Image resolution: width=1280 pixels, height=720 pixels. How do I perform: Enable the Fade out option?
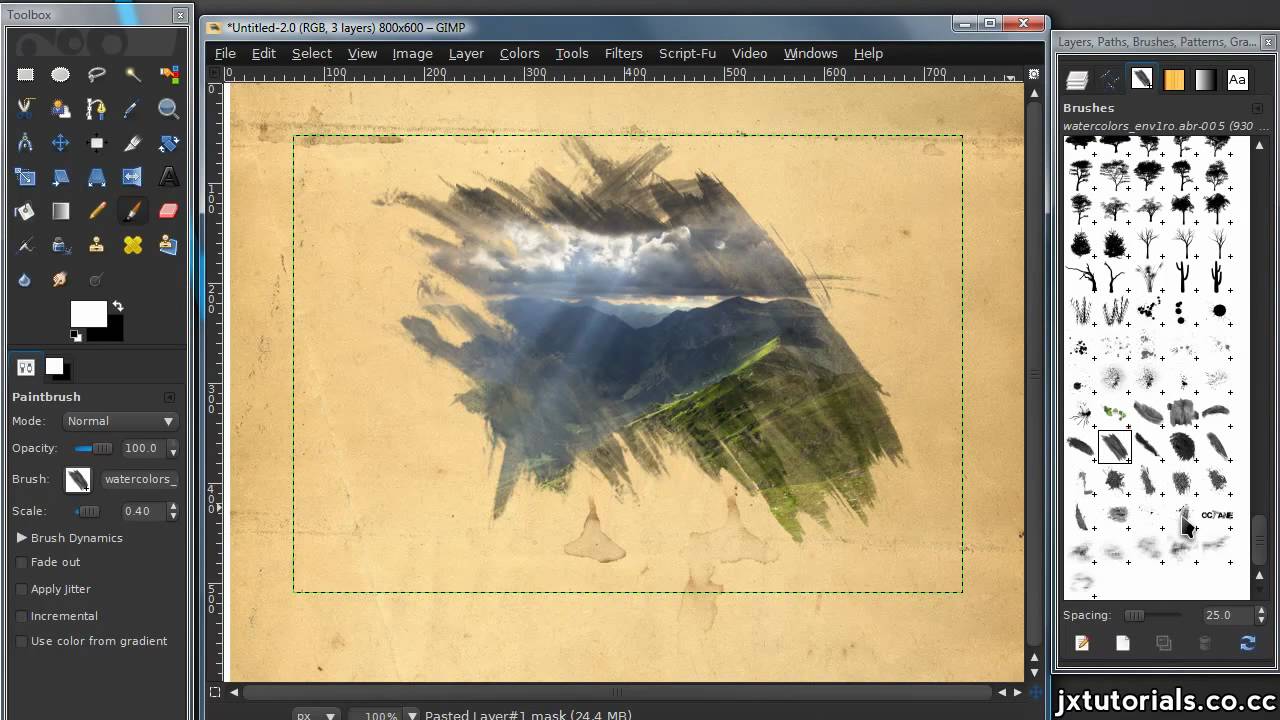[x=21, y=562]
